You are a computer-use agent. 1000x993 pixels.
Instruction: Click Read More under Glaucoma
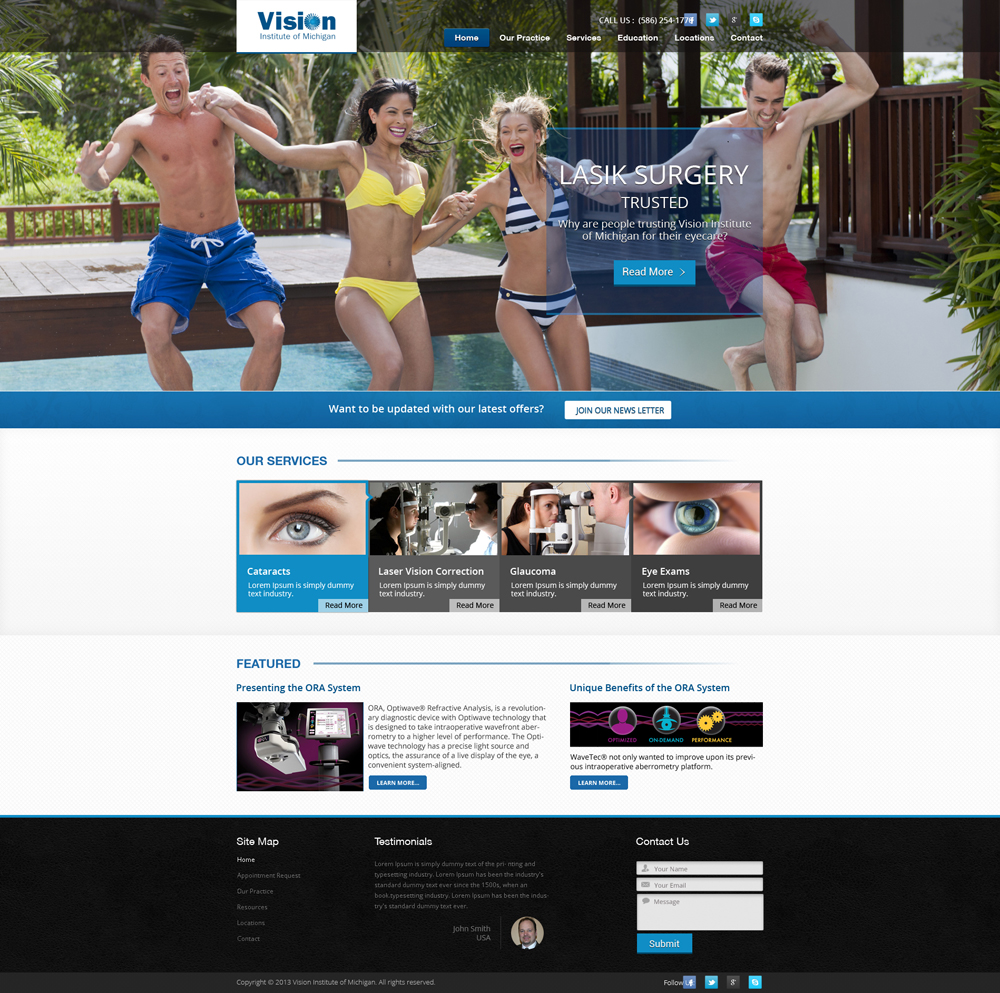coord(606,605)
